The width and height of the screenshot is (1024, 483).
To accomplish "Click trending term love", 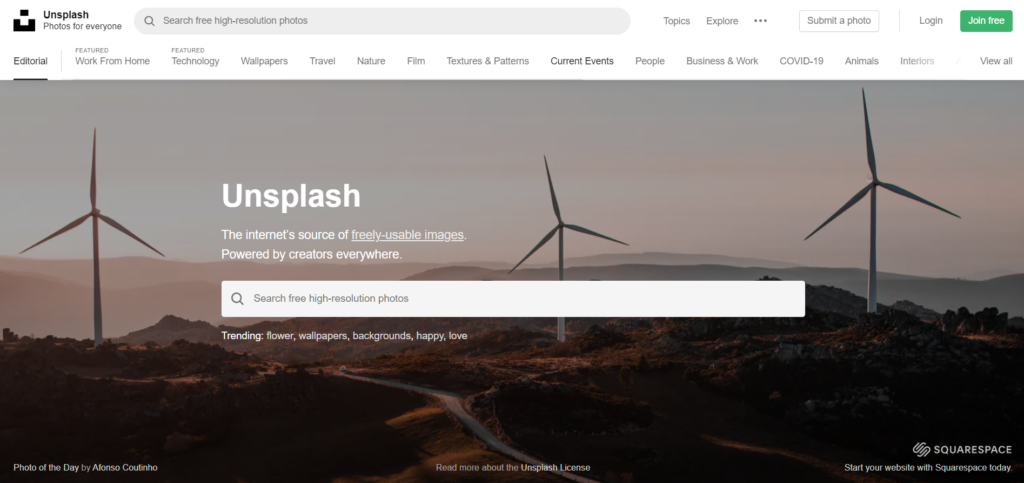I will pos(458,336).
